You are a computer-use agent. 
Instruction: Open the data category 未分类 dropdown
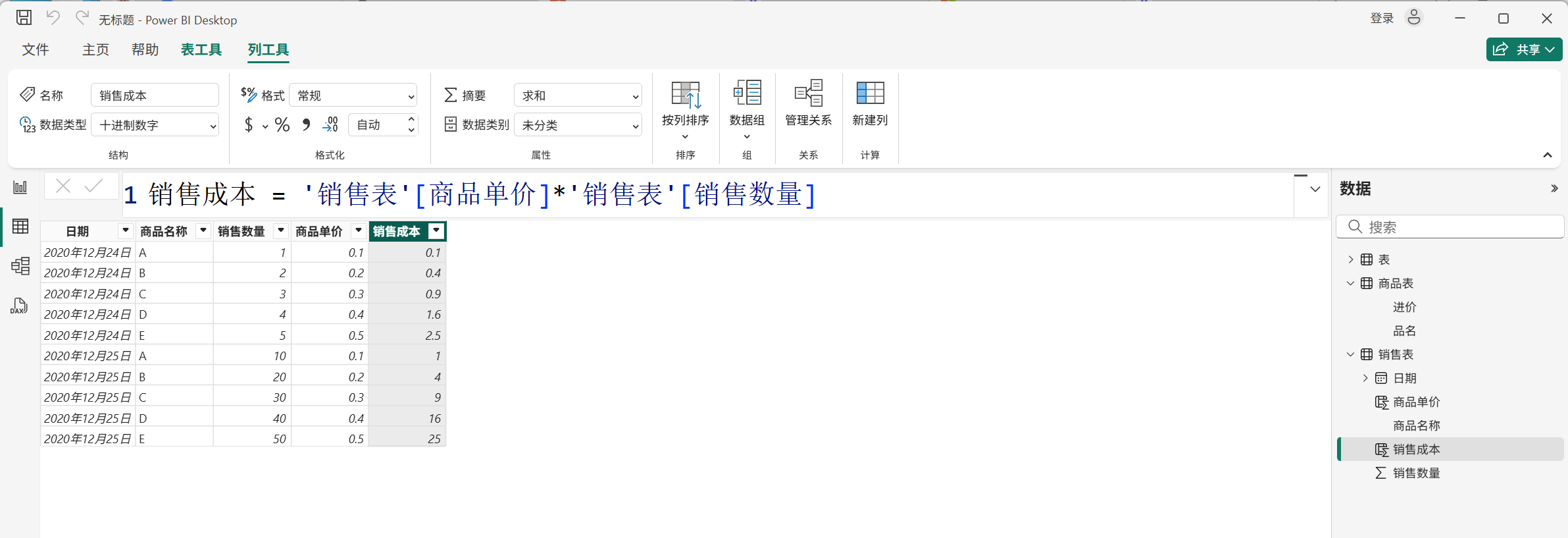point(578,125)
